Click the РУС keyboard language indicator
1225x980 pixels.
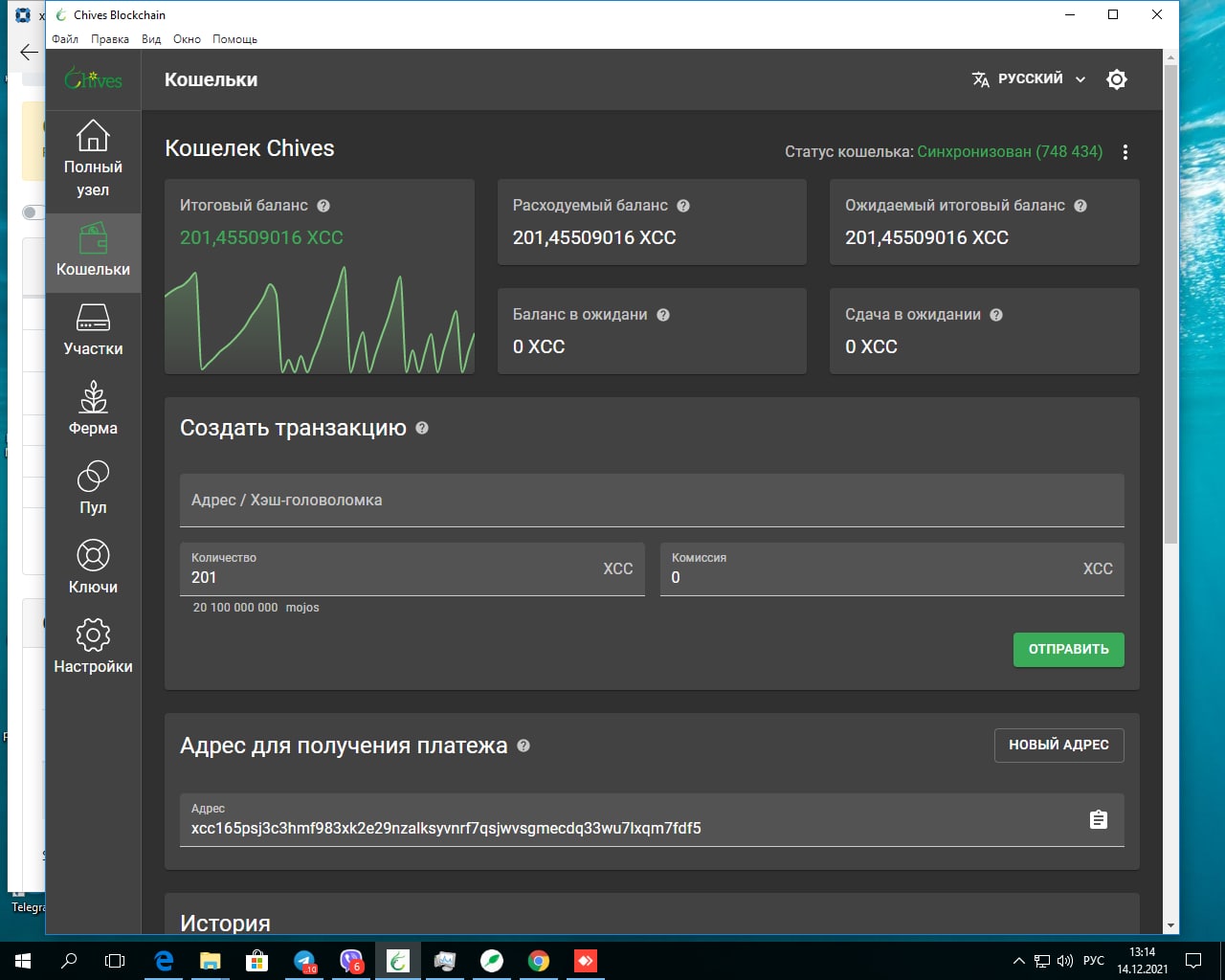(1094, 960)
